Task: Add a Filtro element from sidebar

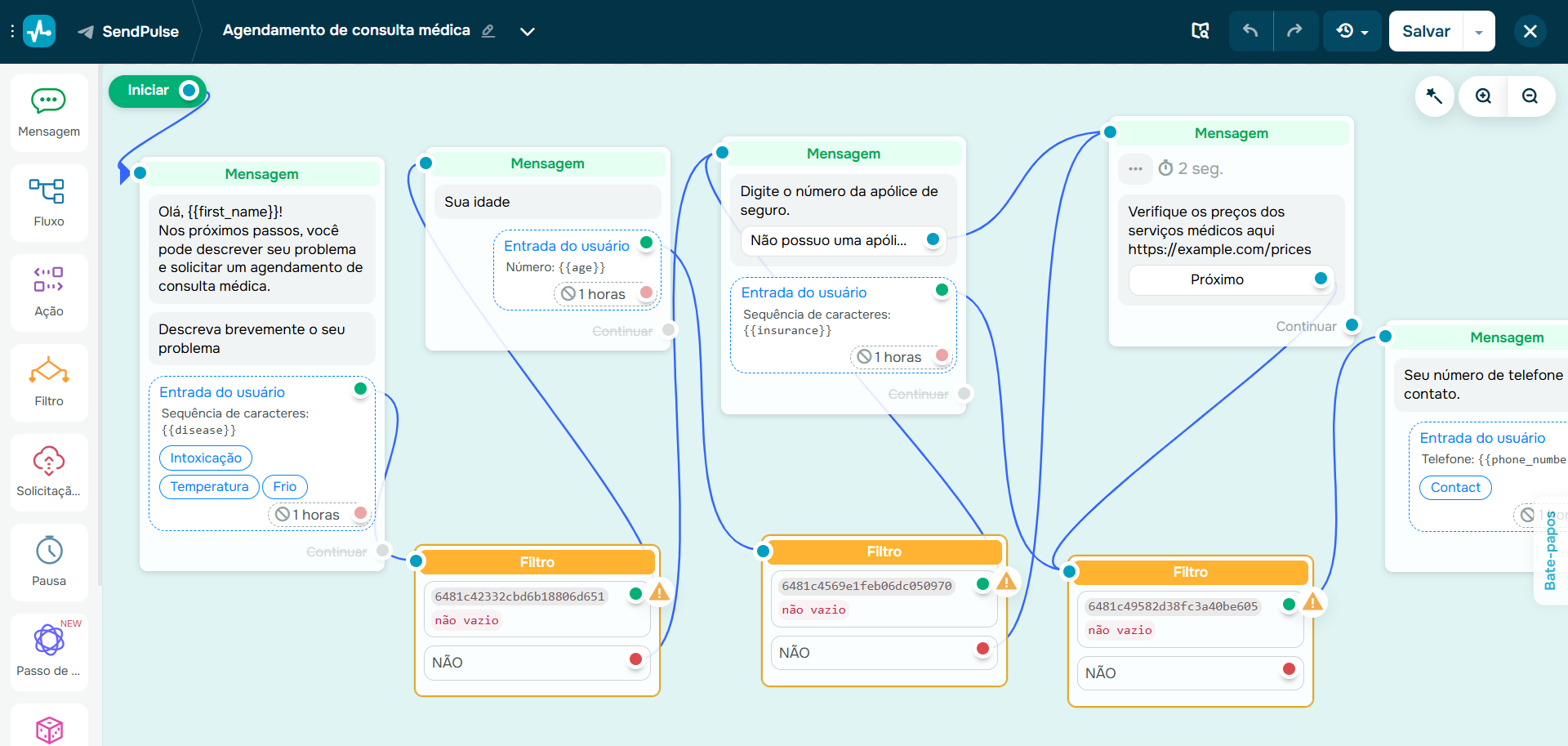Action: [x=49, y=382]
